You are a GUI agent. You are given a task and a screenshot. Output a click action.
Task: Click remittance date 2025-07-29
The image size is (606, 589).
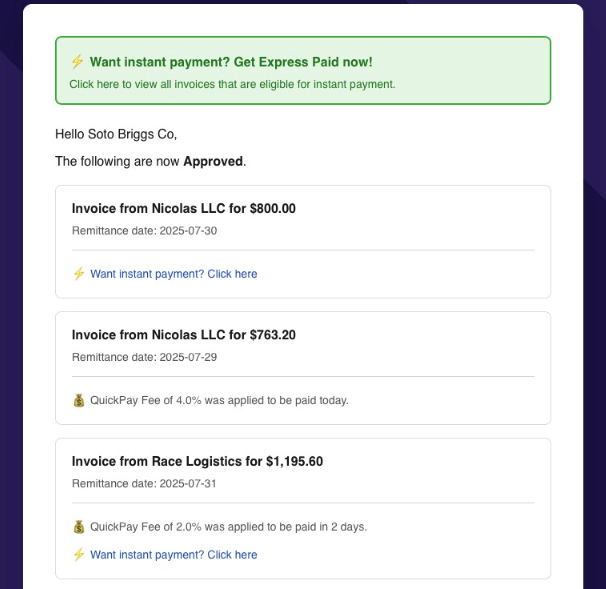point(144,357)
